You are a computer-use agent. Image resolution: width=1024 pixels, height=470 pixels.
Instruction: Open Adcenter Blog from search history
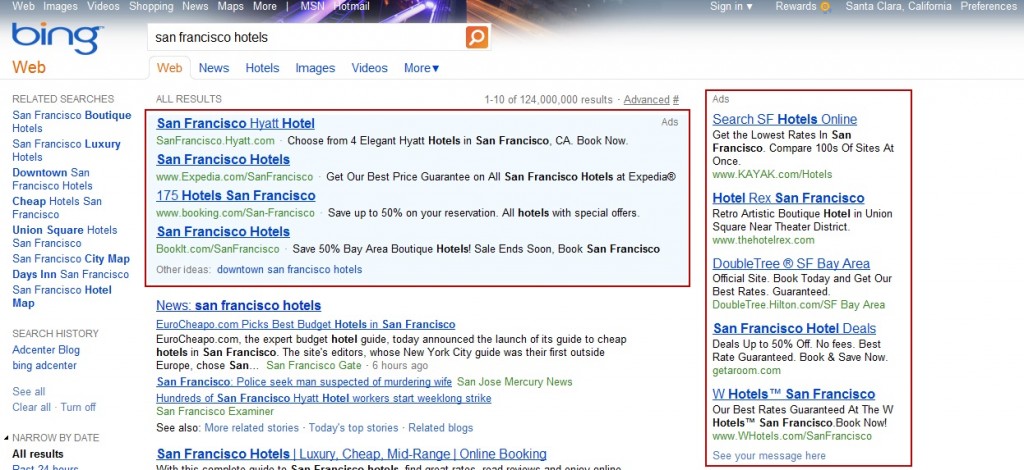46,350
